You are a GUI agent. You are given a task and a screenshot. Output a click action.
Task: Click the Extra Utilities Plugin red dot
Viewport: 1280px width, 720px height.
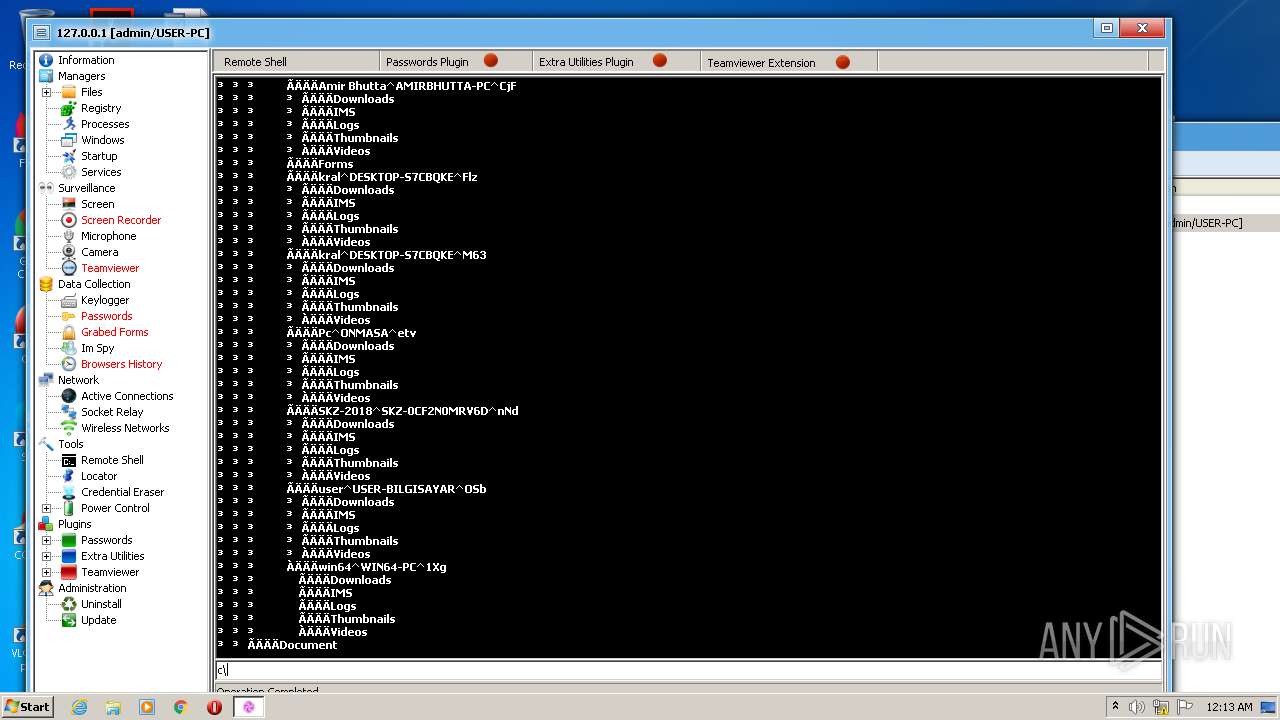(660, 61)
